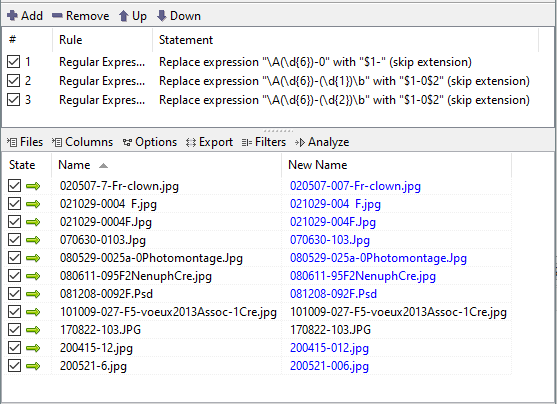557x404 pixels.
Task: Uncheck file 170822-103.JPG checkbox
Action: [15, 330]
